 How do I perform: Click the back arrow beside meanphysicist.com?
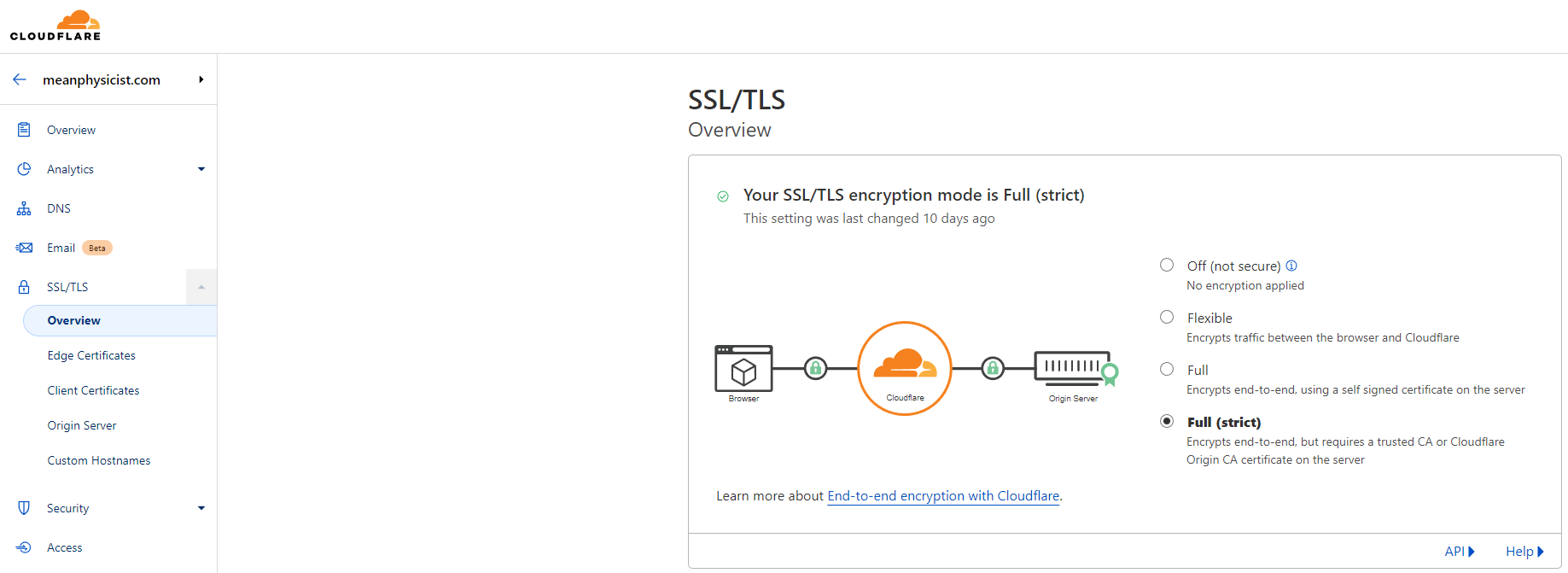click(x=20, y=79)
